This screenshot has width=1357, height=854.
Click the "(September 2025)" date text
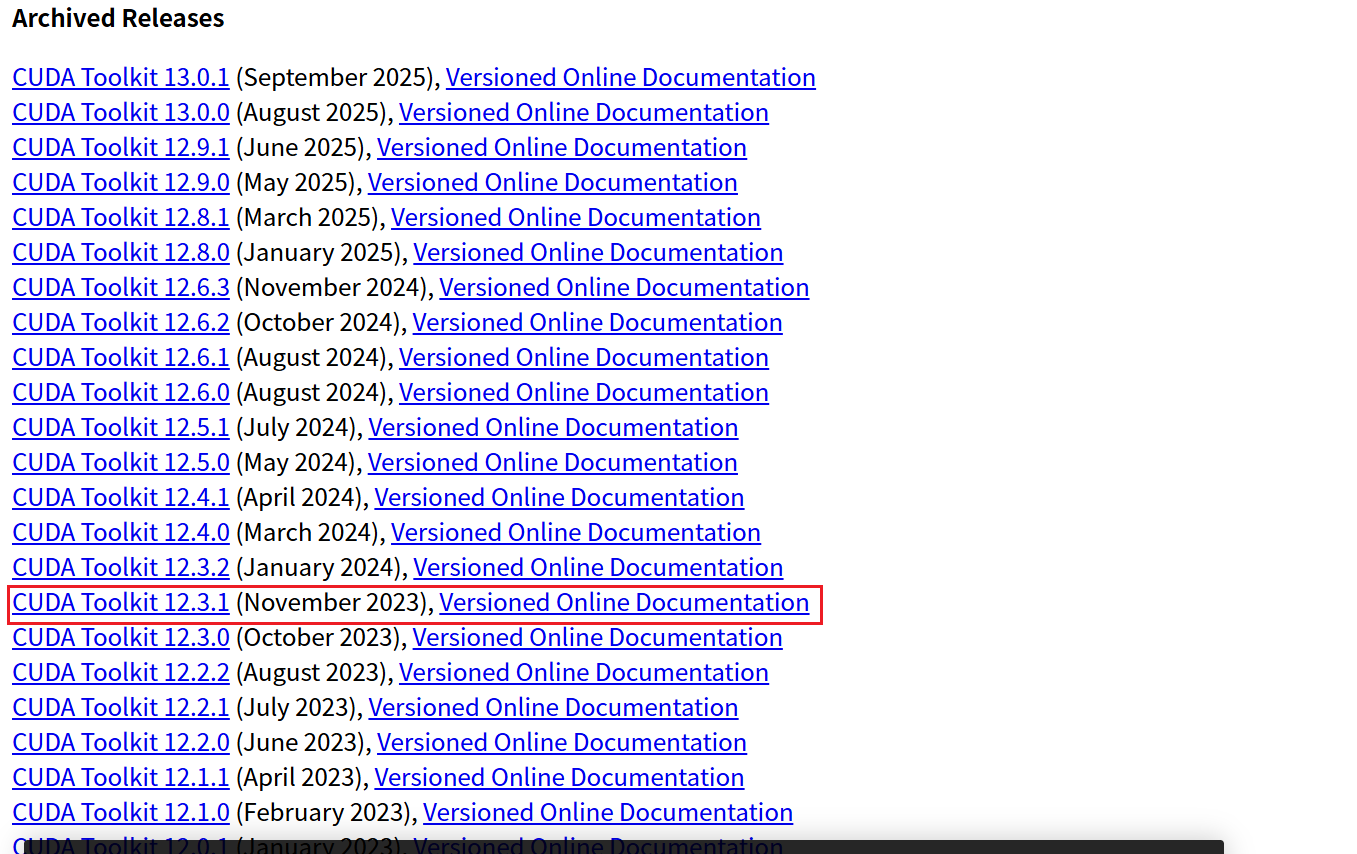[334, 77]
